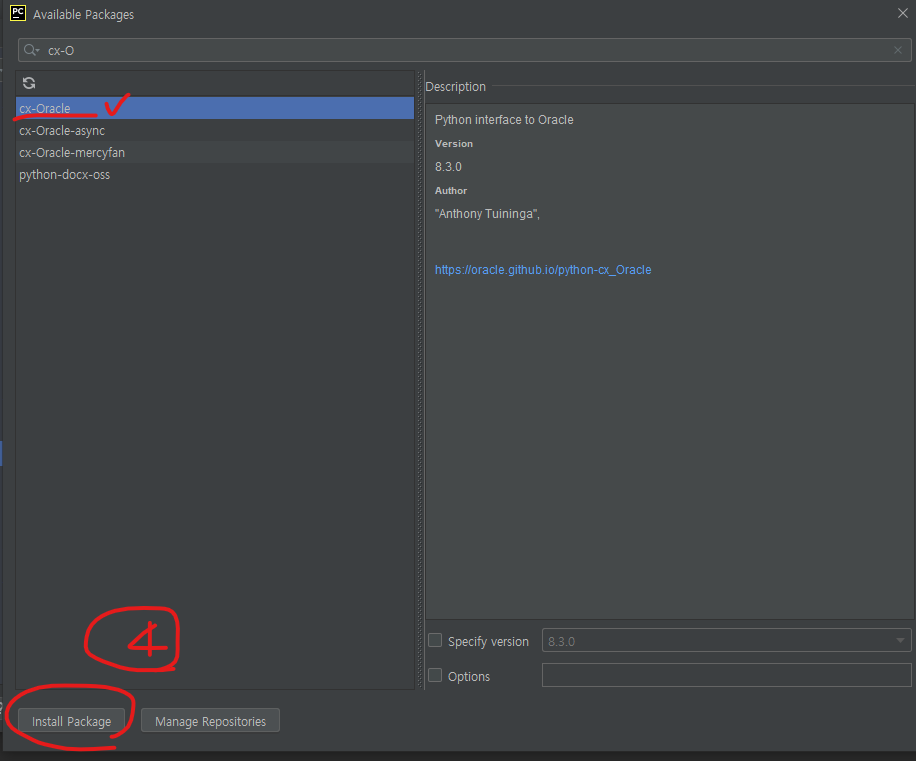Screen dimensions: 916x761
Task: Click the Author label in description pane
Action: point(451,190)
